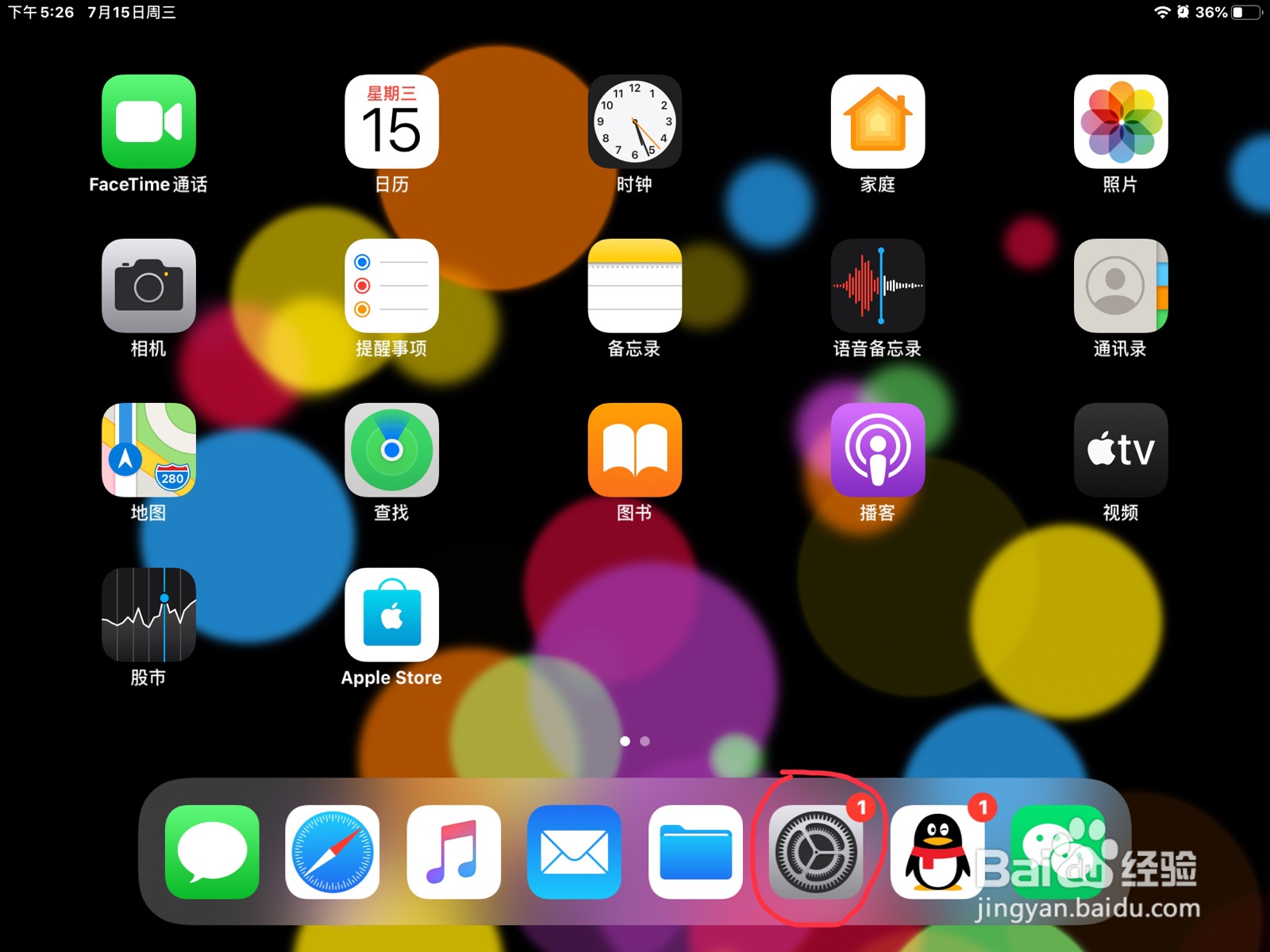Open Messages in the dock

212,852
